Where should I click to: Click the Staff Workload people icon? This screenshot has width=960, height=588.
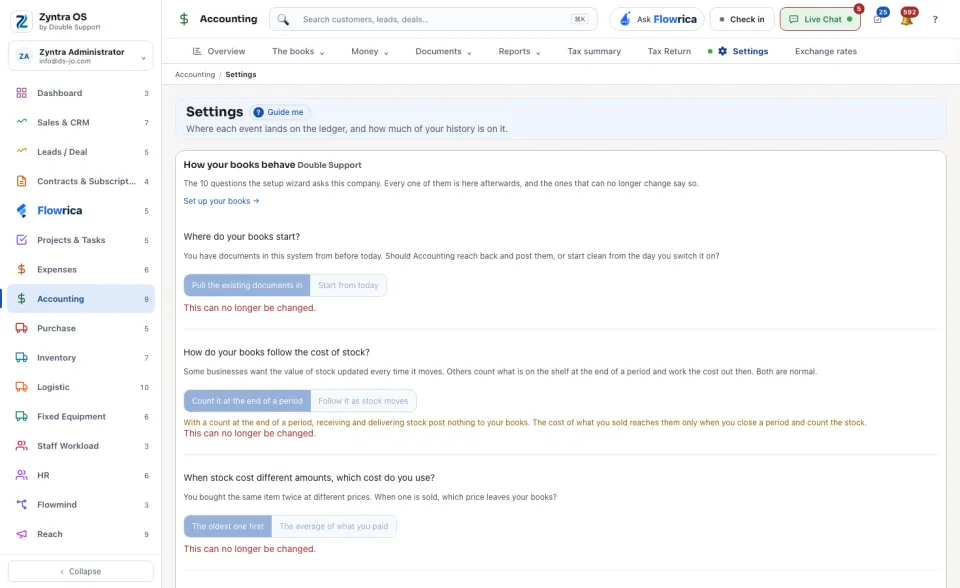[x=21, y=446]
